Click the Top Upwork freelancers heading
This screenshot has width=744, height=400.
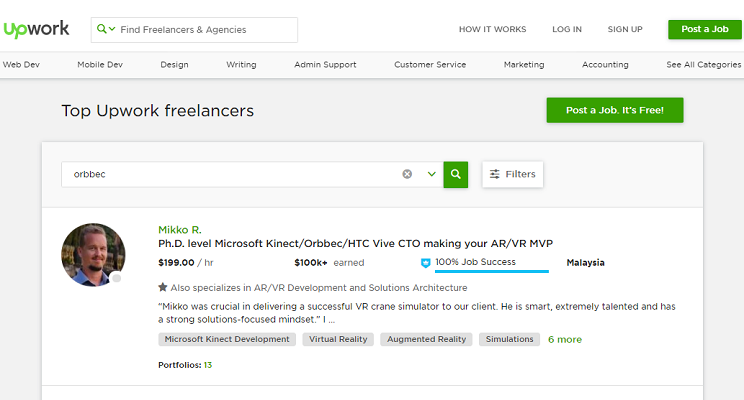tap(158, 111)
